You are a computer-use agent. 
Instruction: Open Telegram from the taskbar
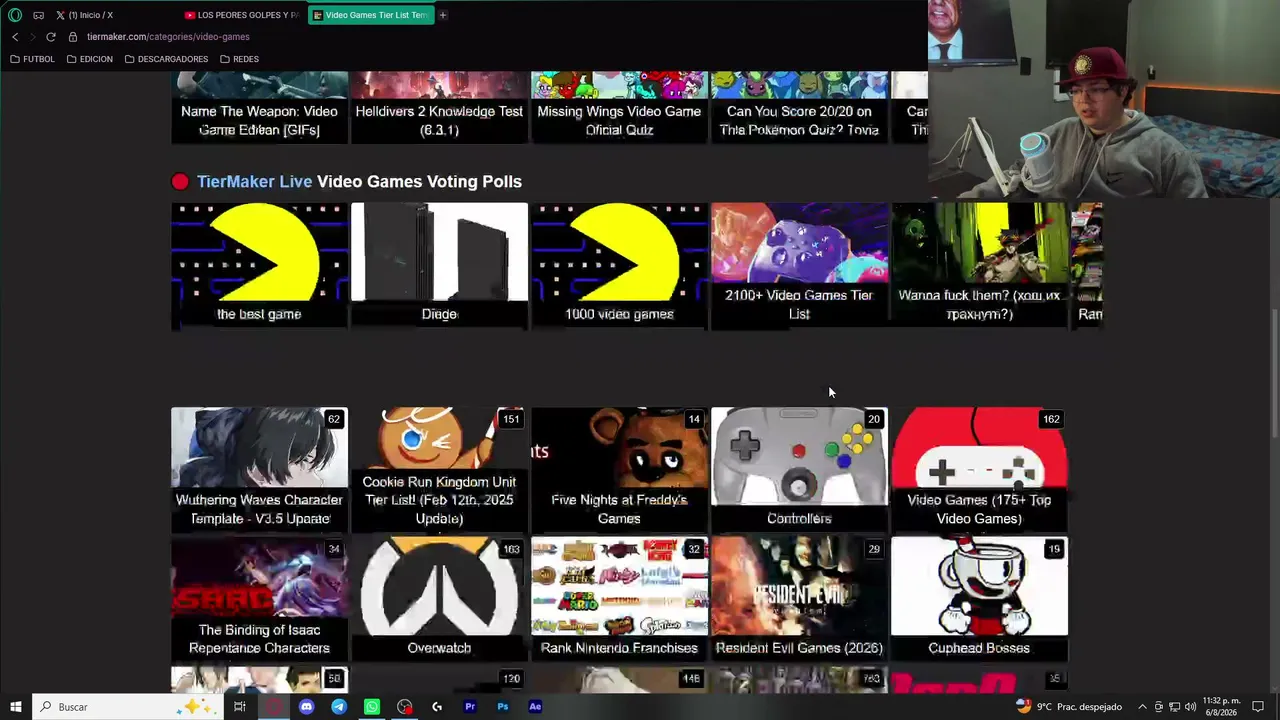click(x=339, y=707)
